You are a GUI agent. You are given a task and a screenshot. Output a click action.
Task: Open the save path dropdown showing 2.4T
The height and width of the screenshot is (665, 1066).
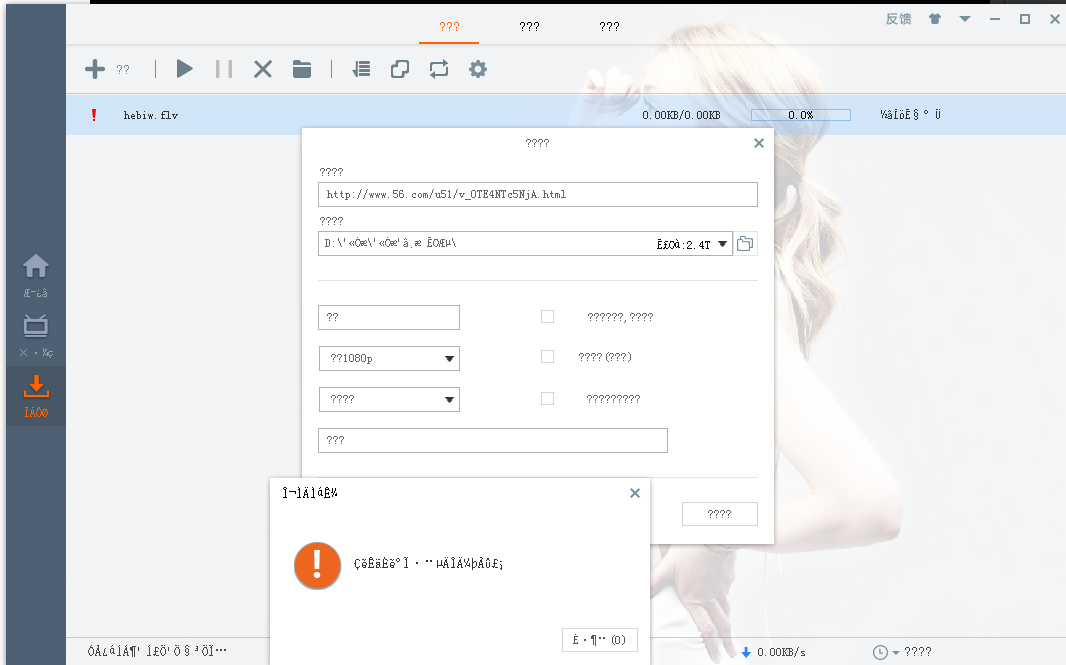click(x=722, y=244)
